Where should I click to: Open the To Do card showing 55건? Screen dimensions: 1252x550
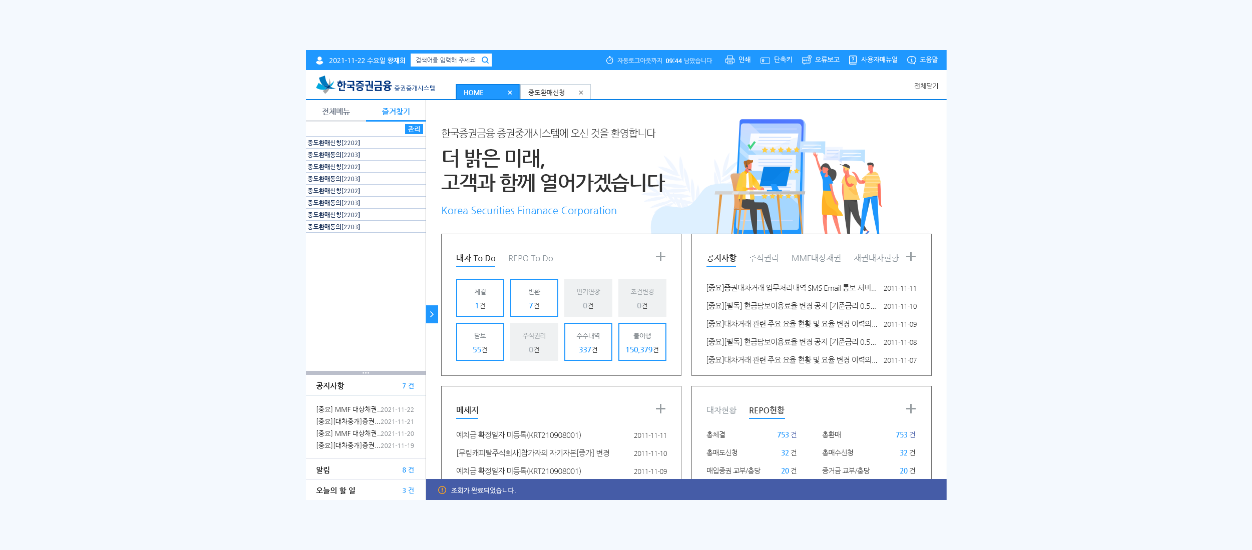pos(480,342)
